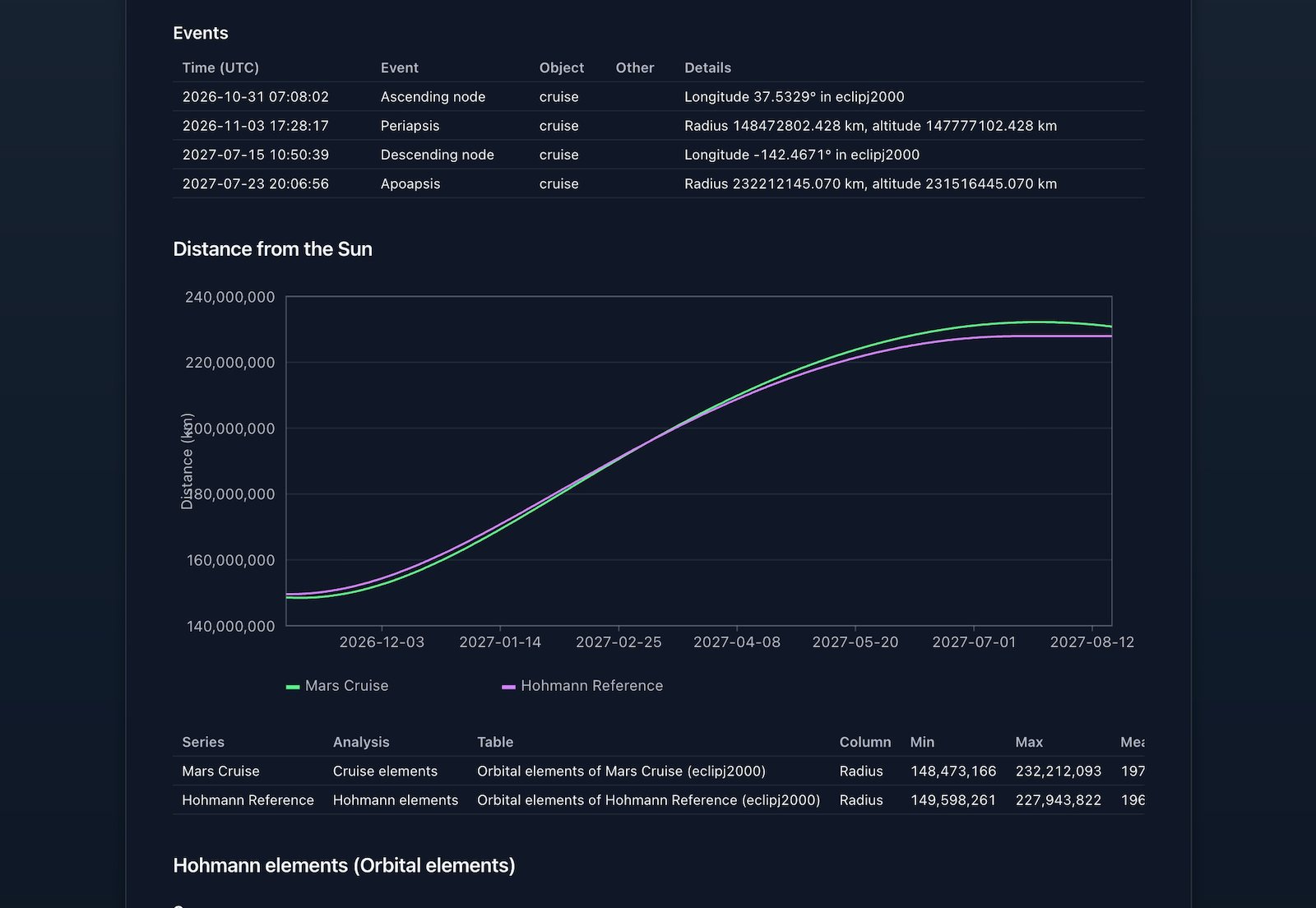Click the Longitude -142.4671° details cell
The width and height of the screenshot is (1316, 908).
802,155
